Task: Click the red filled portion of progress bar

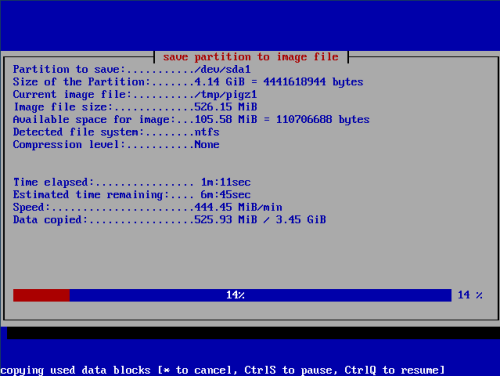Action: 41,295
